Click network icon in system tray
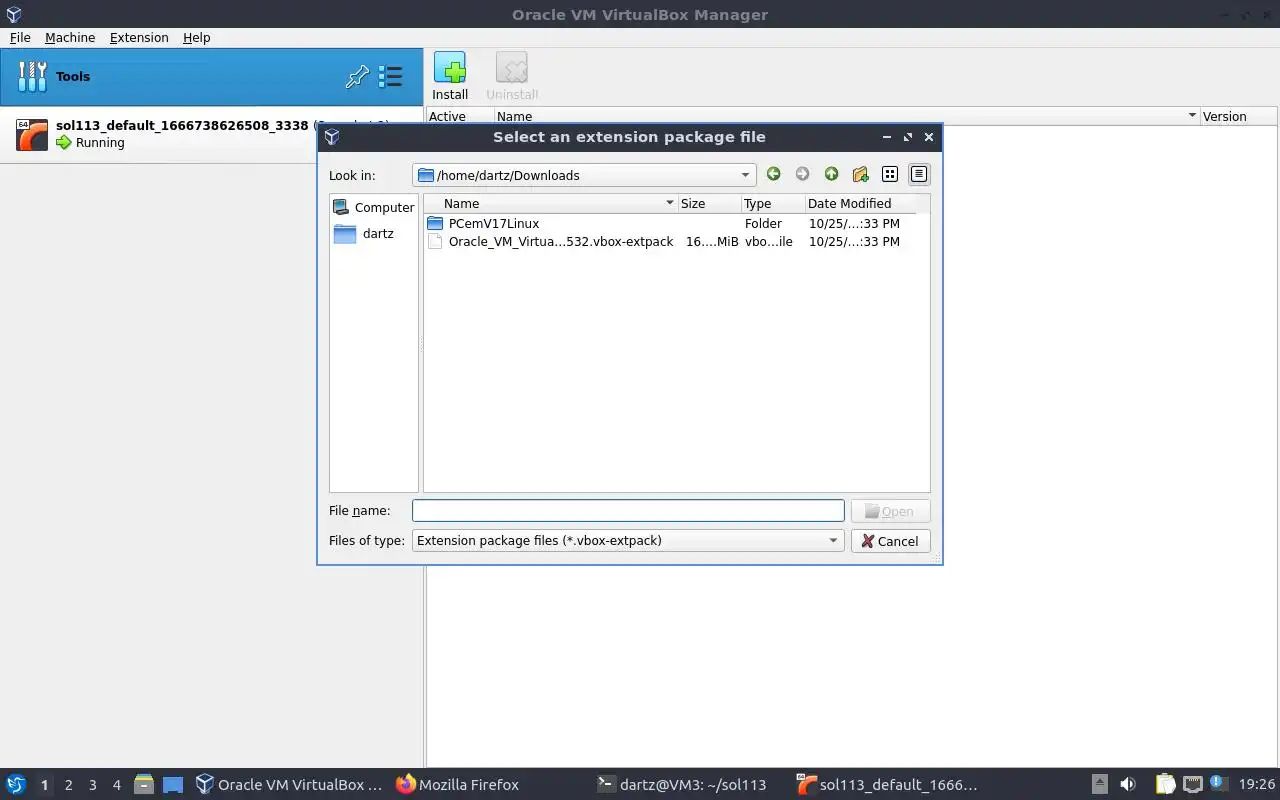The image size is (1280, 800). click(1192, 784)
